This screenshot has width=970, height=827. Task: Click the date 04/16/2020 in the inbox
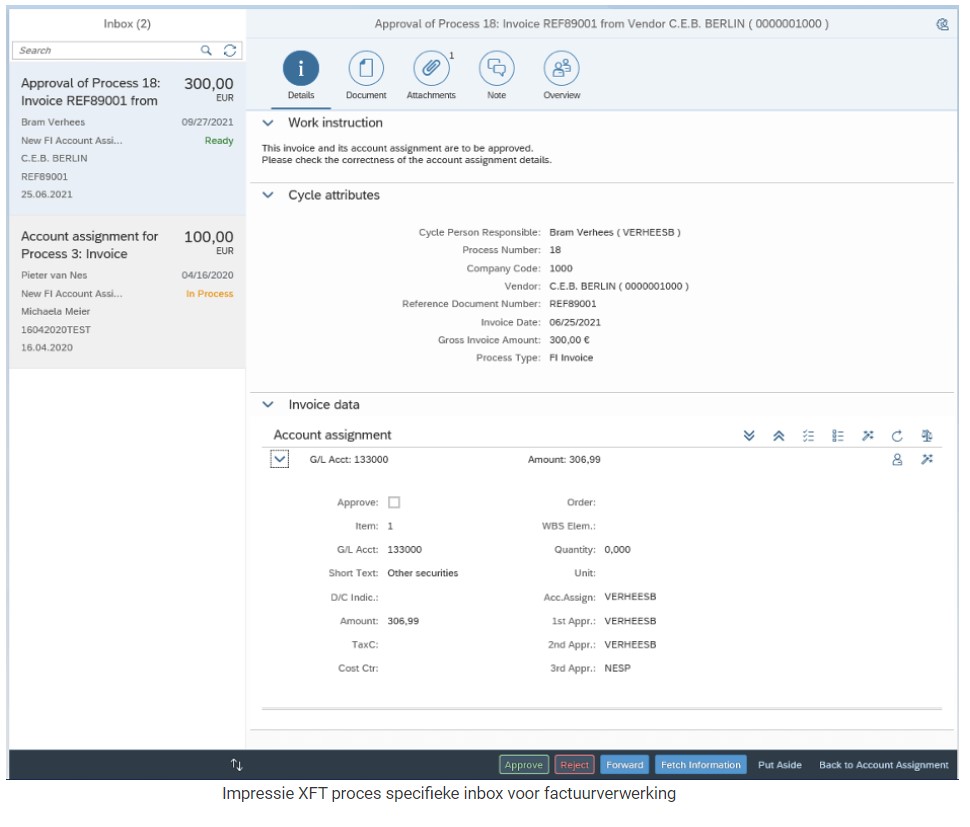(207, 275)
